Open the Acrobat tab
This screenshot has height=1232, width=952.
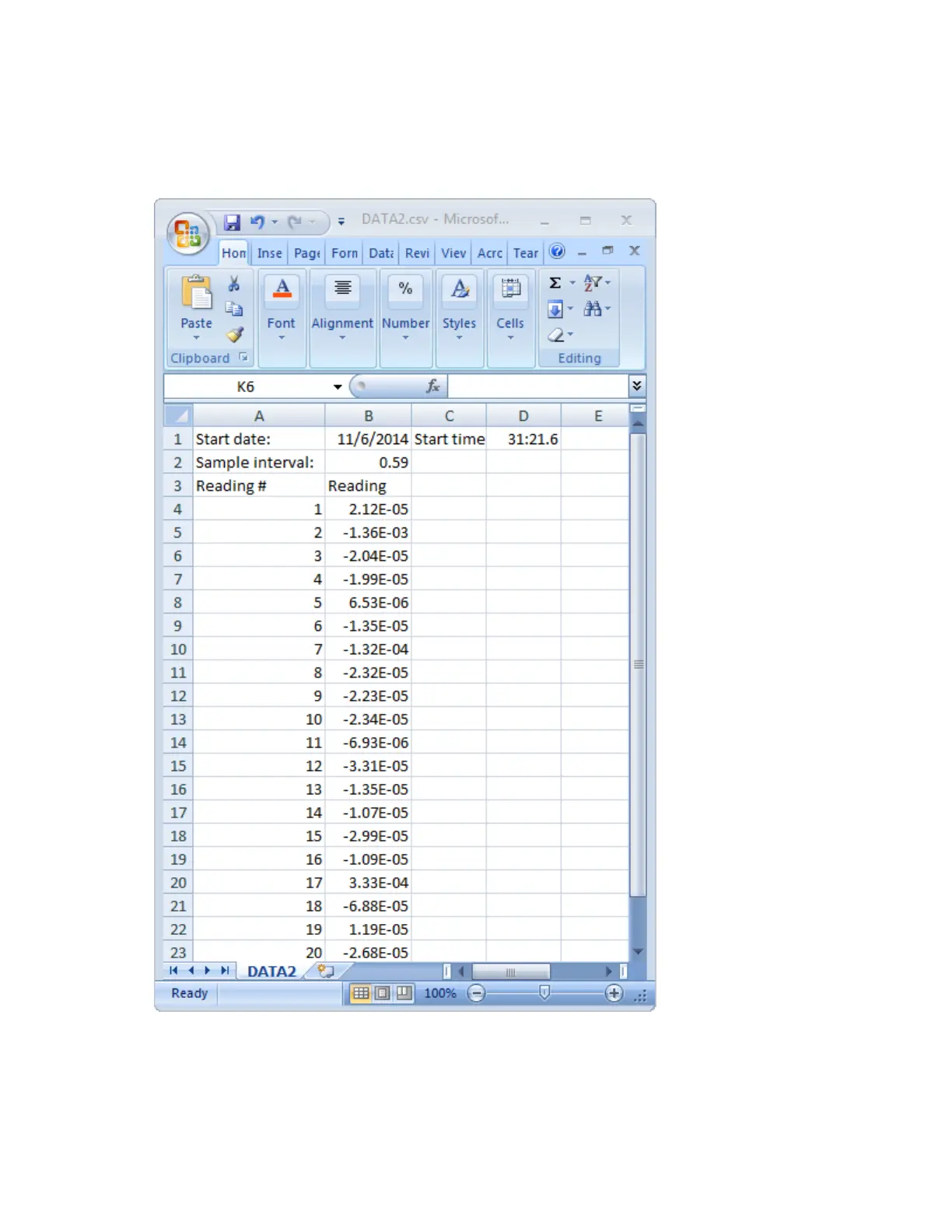490,253
